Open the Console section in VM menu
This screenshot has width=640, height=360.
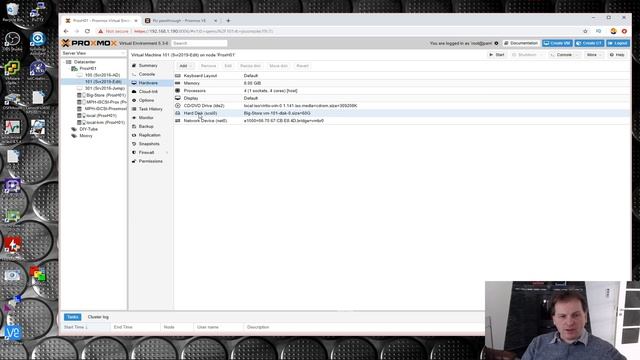(147, 74)
